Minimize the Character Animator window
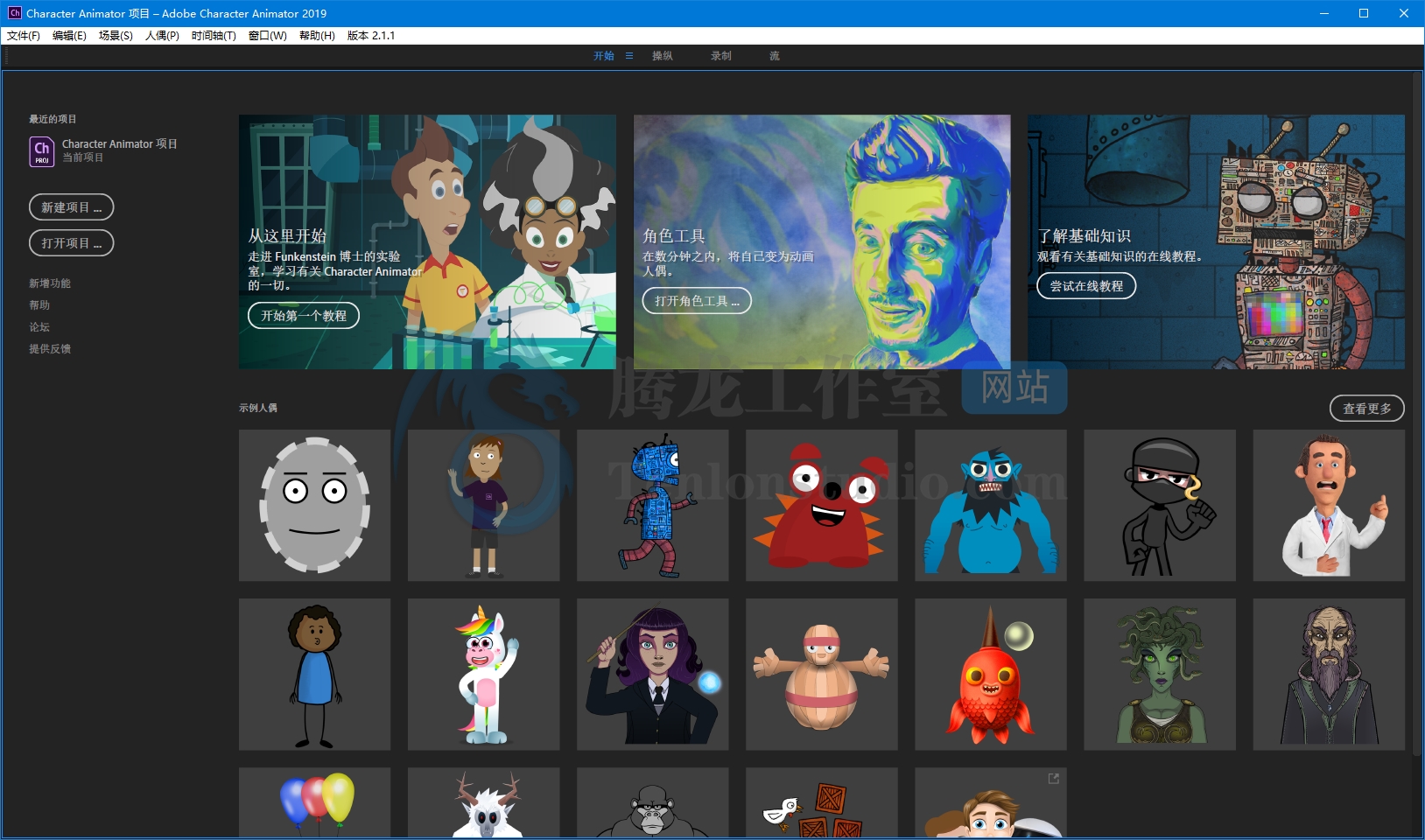This screenshot has width=1425, height=840. [x=1323, y=13]
